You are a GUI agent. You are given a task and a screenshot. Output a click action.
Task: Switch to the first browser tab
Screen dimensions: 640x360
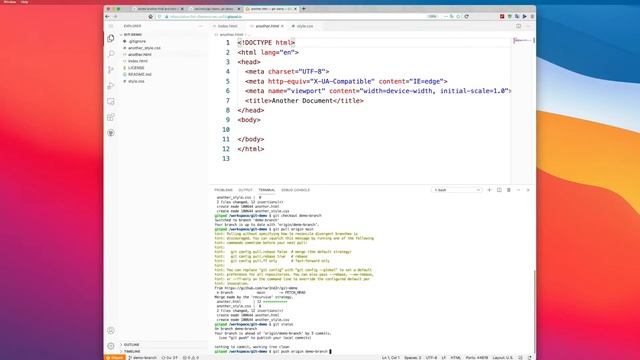[158, 9]
